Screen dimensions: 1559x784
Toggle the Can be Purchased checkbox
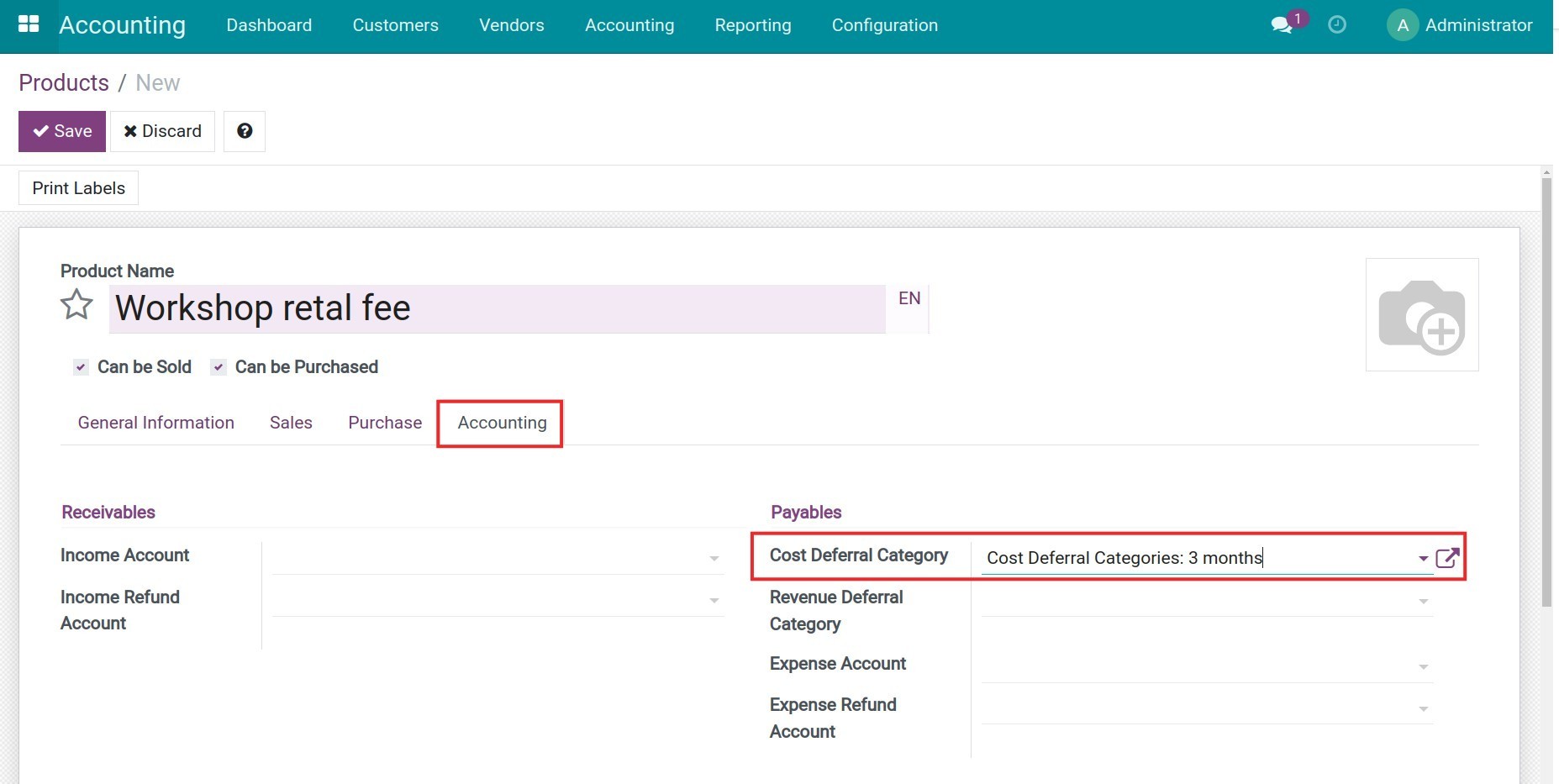[x=219, y=367]
